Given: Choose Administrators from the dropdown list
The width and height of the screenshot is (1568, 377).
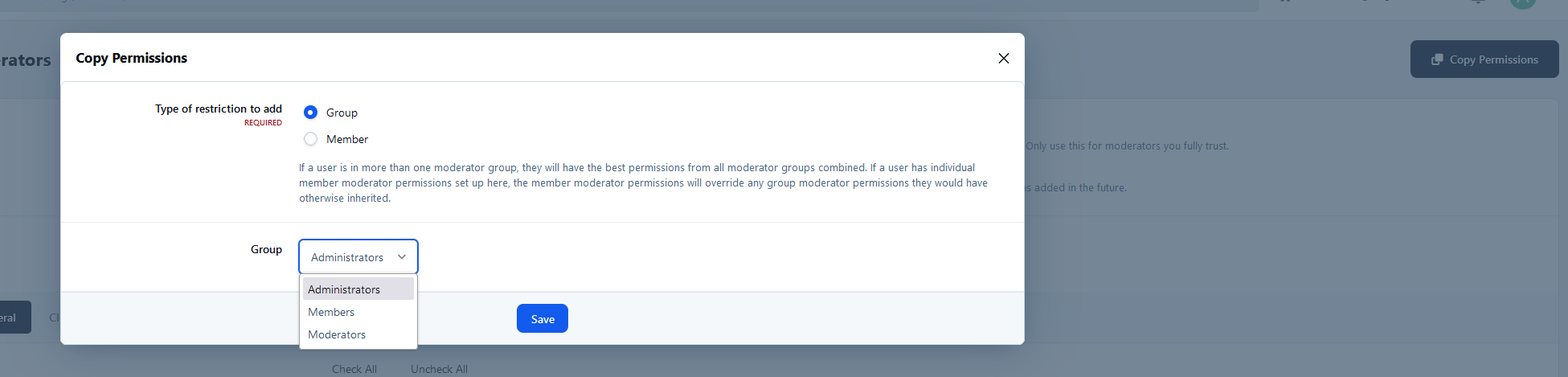Looking at the screenshot, I should click(x=344, y=289).
